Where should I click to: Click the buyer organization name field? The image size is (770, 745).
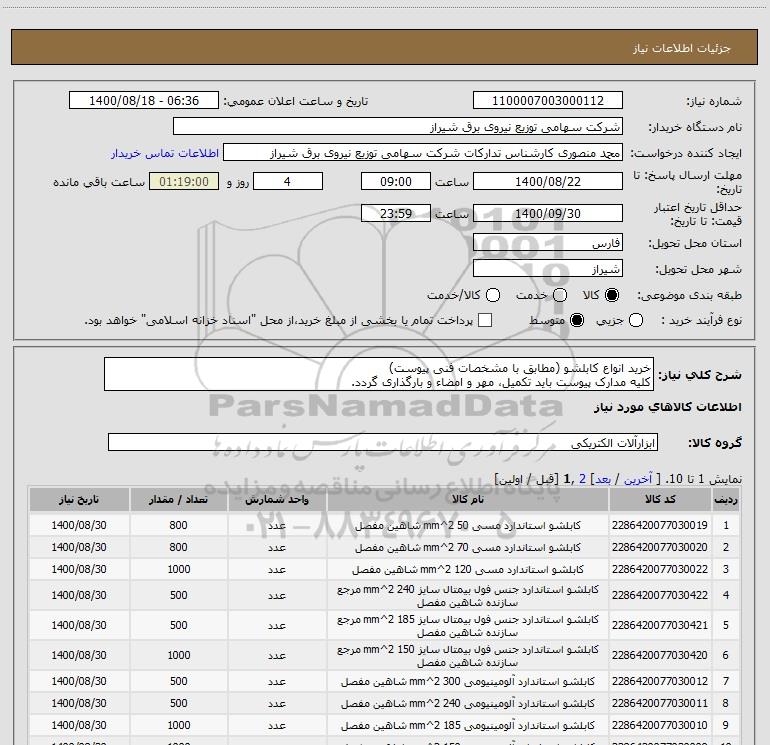(398, 127)
